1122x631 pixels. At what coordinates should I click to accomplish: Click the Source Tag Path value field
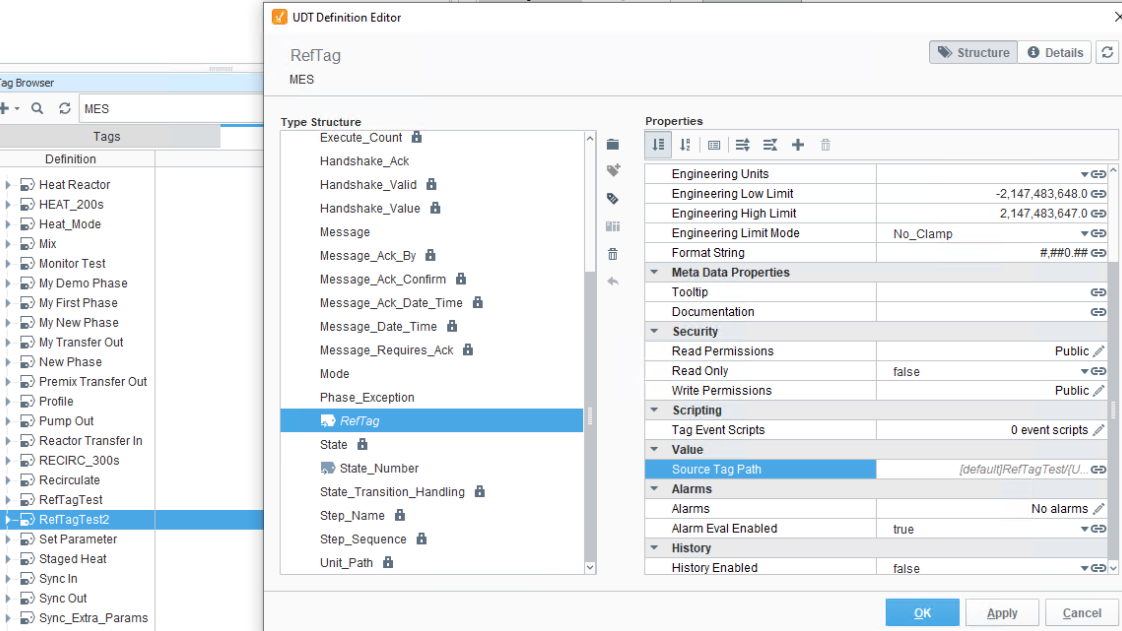point(980,469)
